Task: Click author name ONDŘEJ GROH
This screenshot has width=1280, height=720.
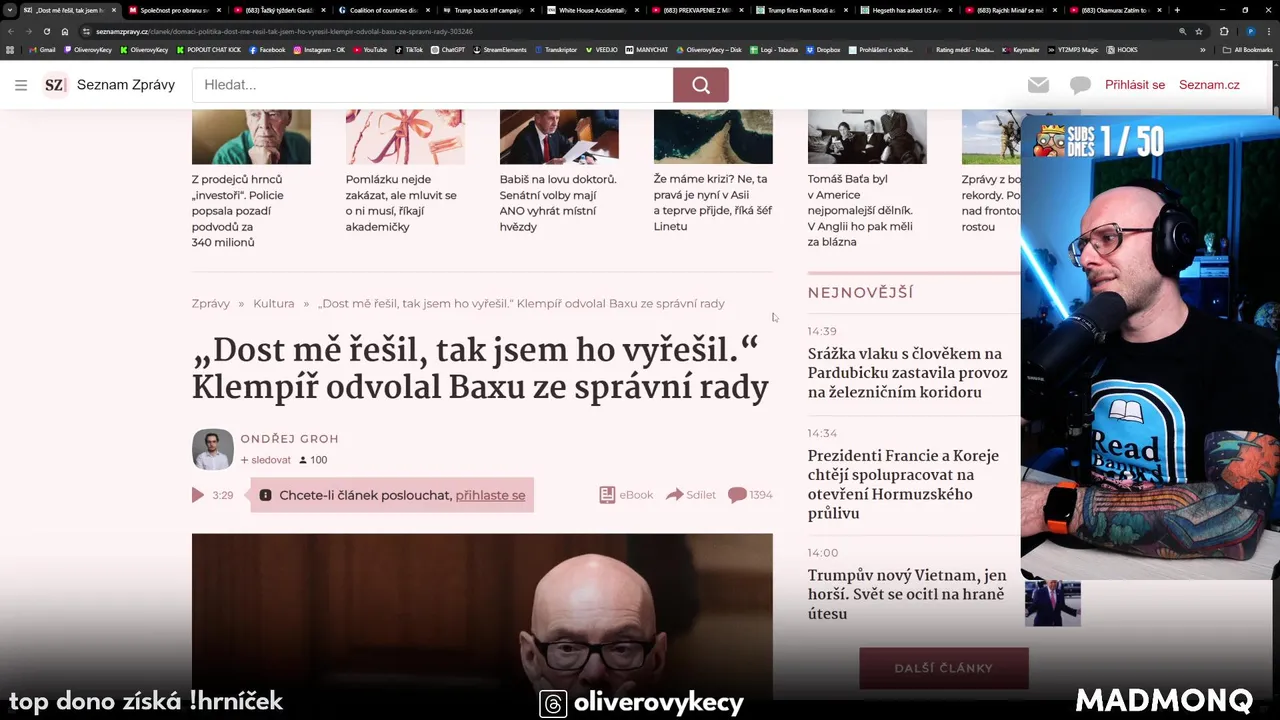Action: (x=289, y=439)
